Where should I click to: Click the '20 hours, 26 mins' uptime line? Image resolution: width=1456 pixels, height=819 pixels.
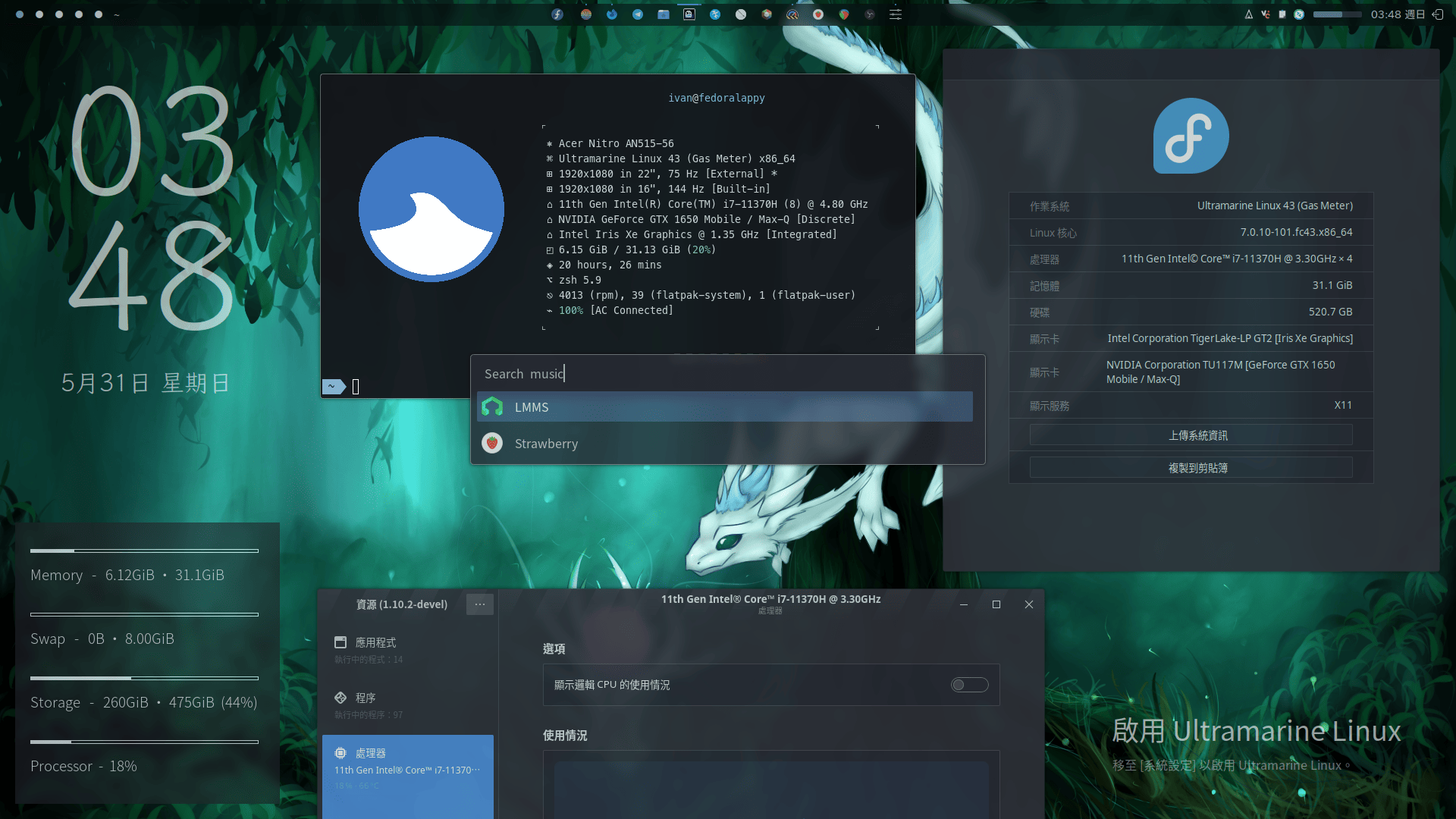pos(610,265)
